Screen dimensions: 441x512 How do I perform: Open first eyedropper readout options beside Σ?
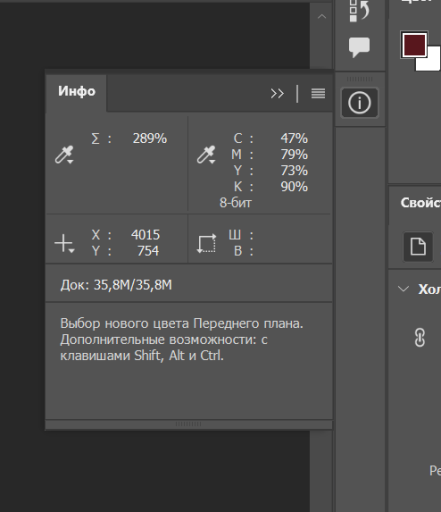pos(64,155)
